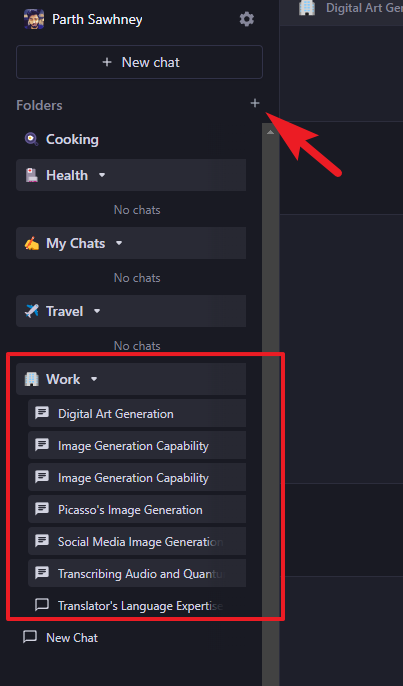Click the Health folder hospital icon
The image size is (403, 686).
[32, 175]
